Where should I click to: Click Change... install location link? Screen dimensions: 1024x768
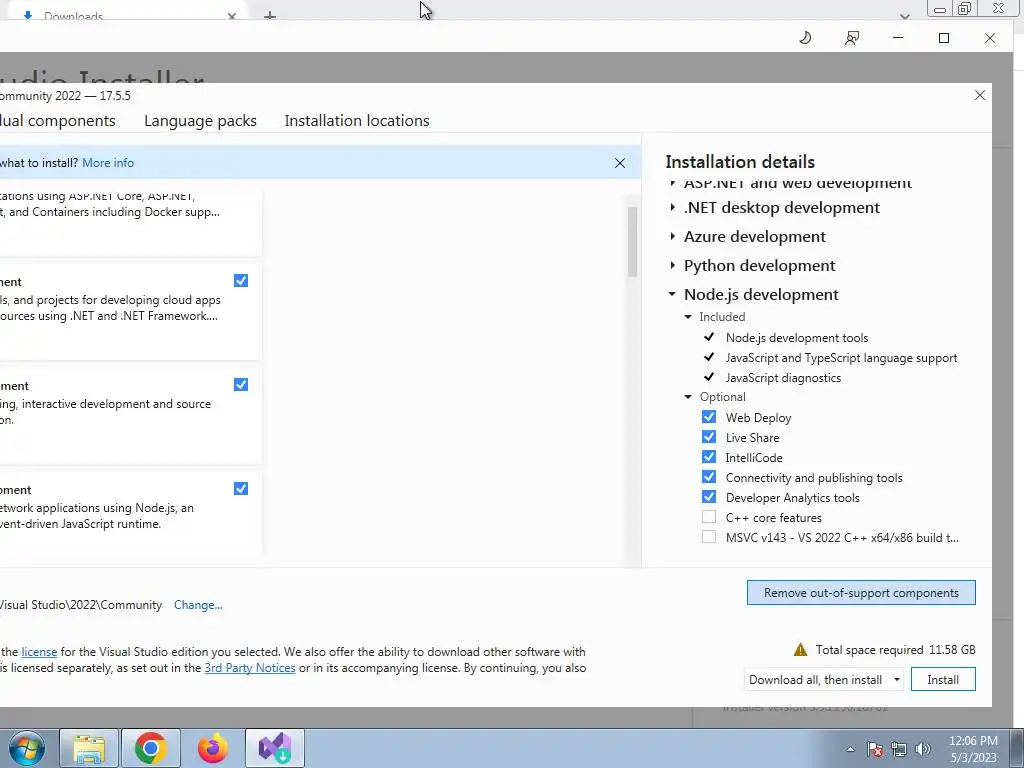click(198, 605)
